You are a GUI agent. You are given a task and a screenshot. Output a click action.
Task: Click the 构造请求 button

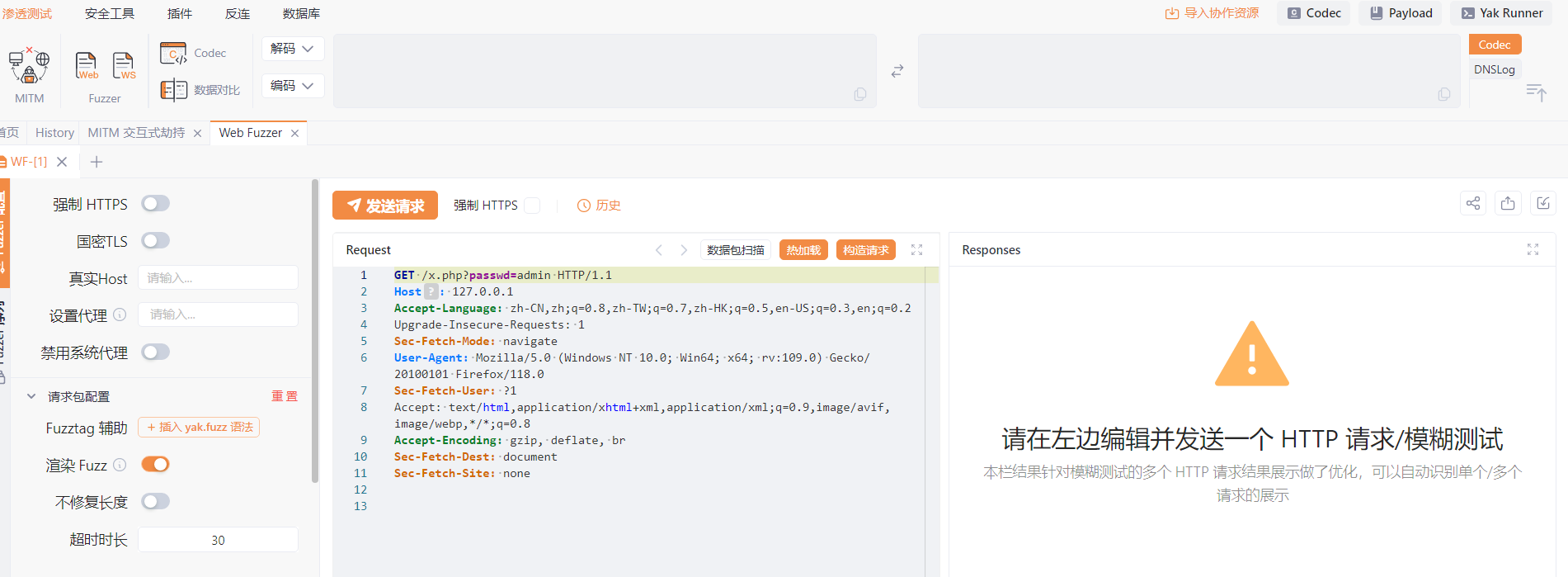click(x=866, y=250)
